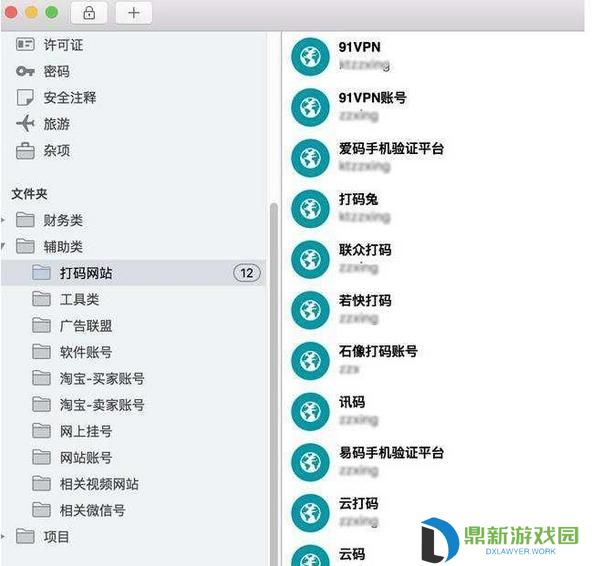Click the 工具类 folder icon

tap(41, 299)
